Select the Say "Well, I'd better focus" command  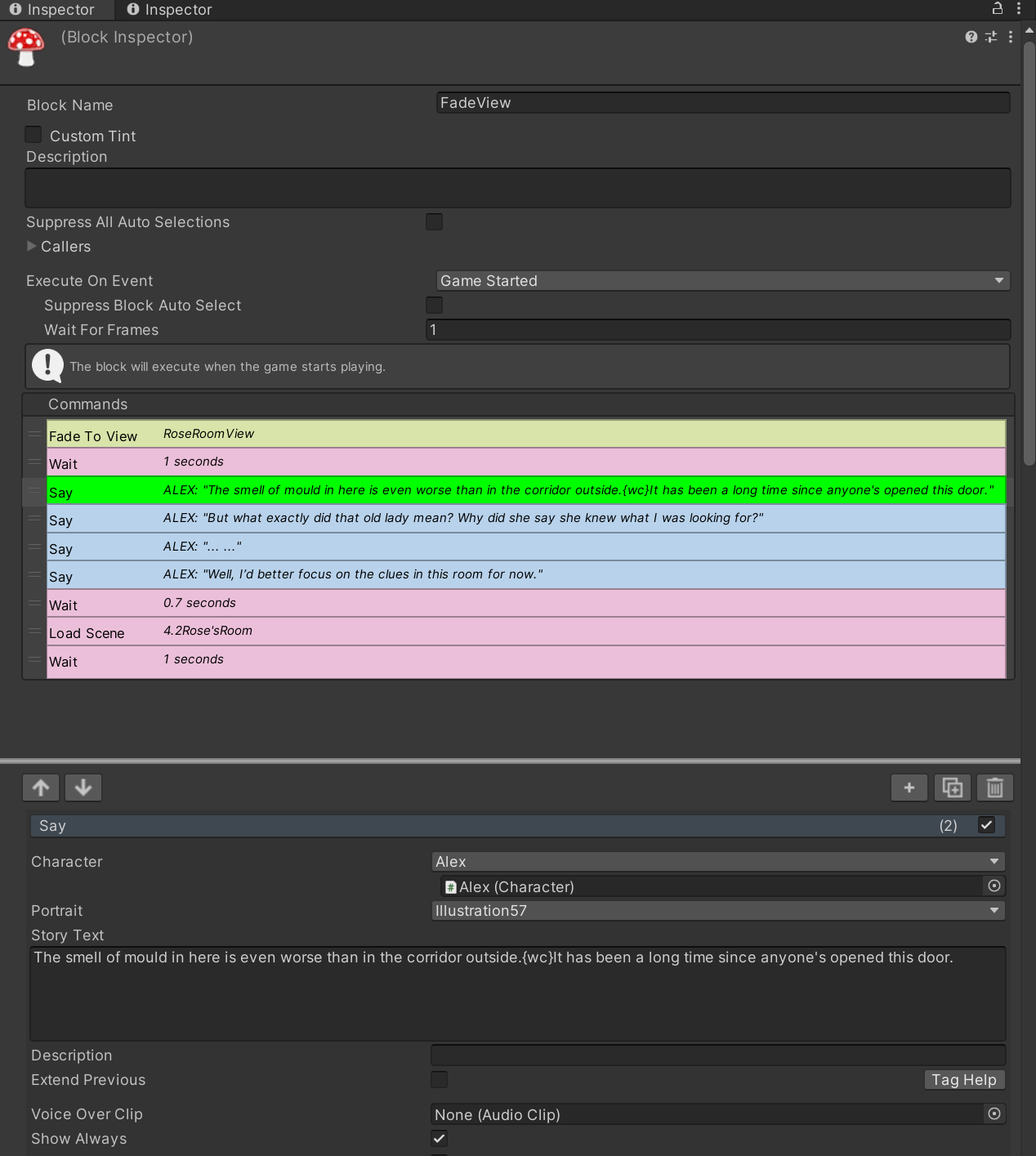[526, 575]
